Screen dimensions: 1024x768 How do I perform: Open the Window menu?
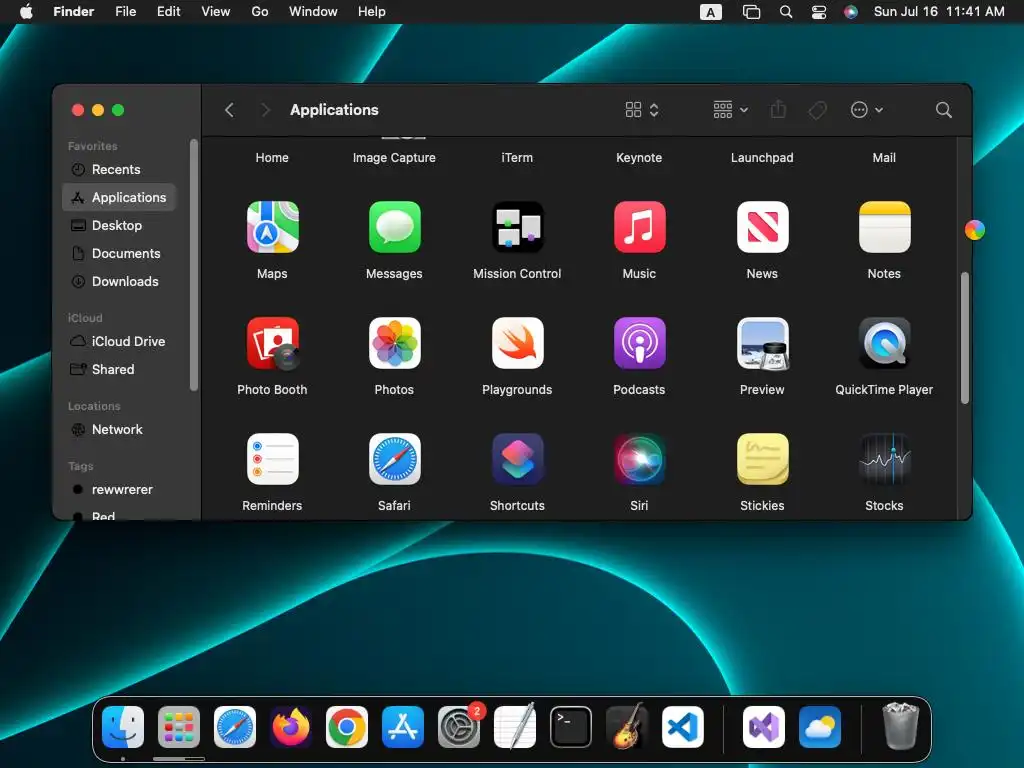coord(313,12)
